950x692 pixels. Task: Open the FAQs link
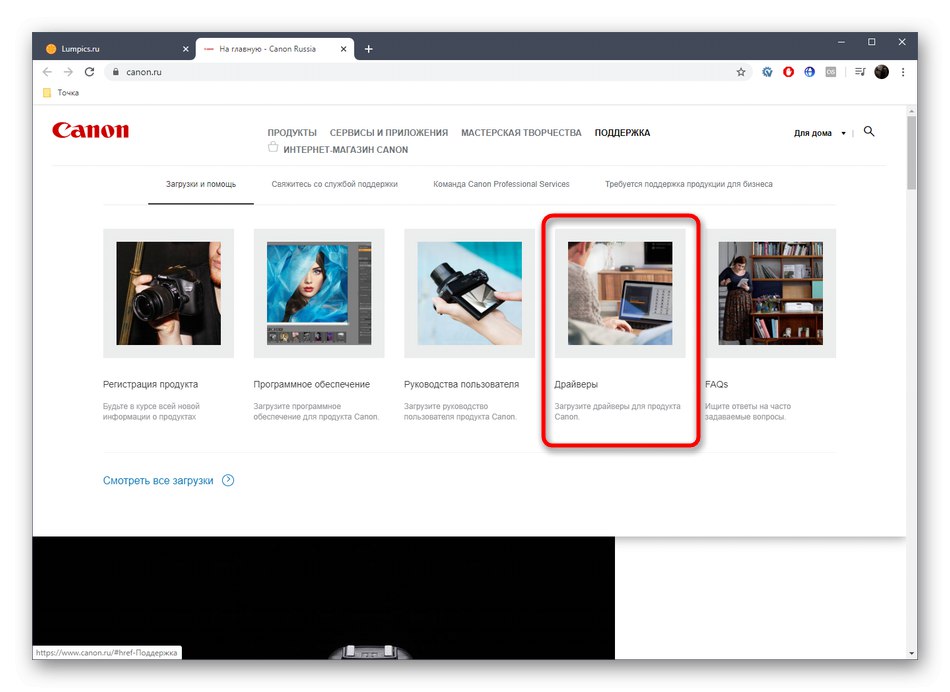click(x=716, y=384)
